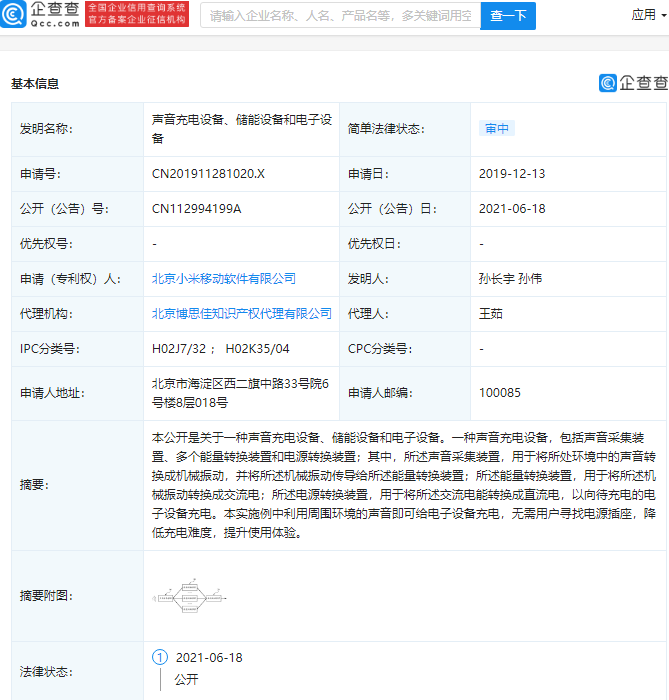Click application date 2019-12-13

click(x=512, y=174)
